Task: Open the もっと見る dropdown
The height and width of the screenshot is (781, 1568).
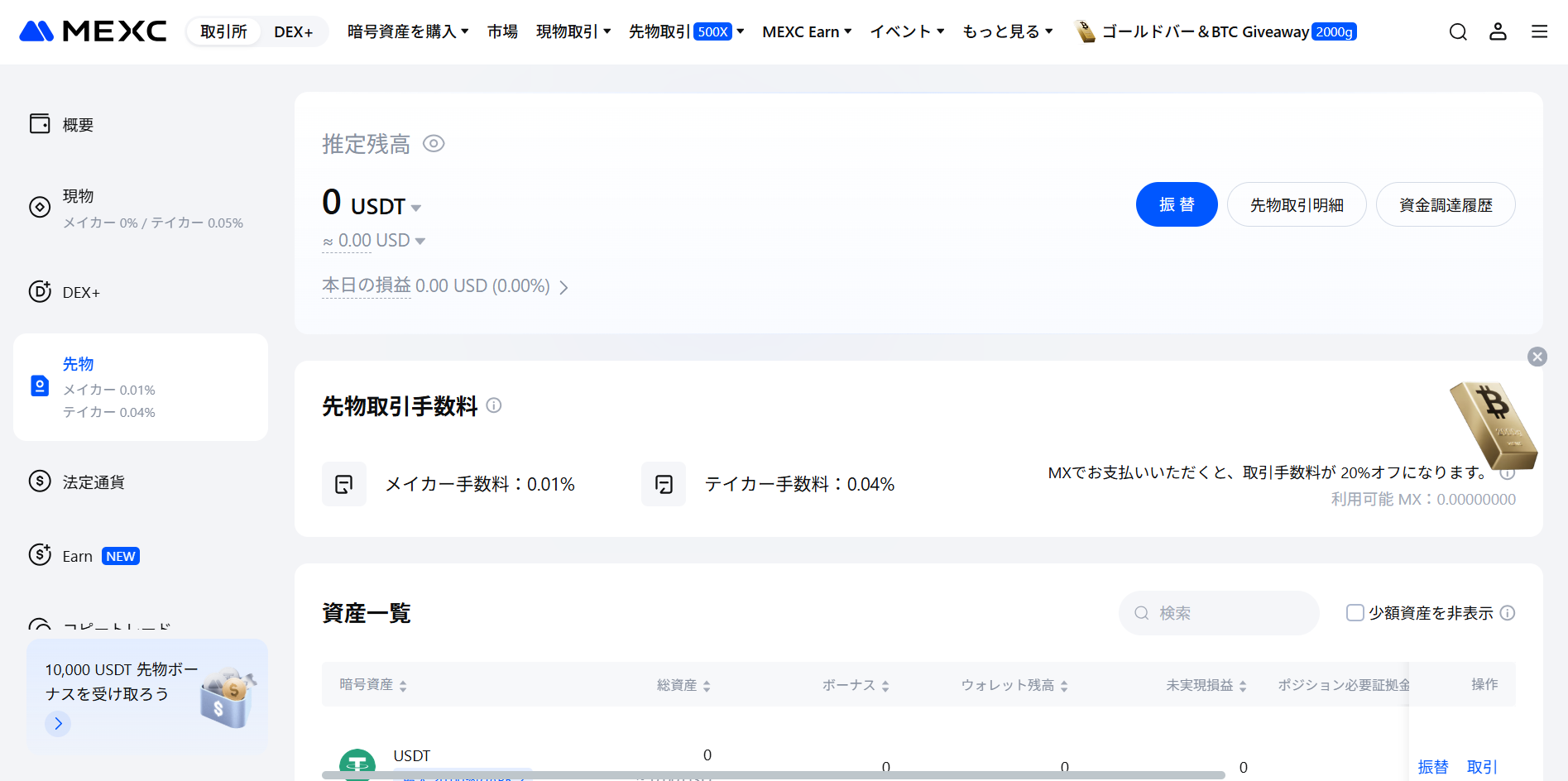Action: click(x=1008, y=31)
